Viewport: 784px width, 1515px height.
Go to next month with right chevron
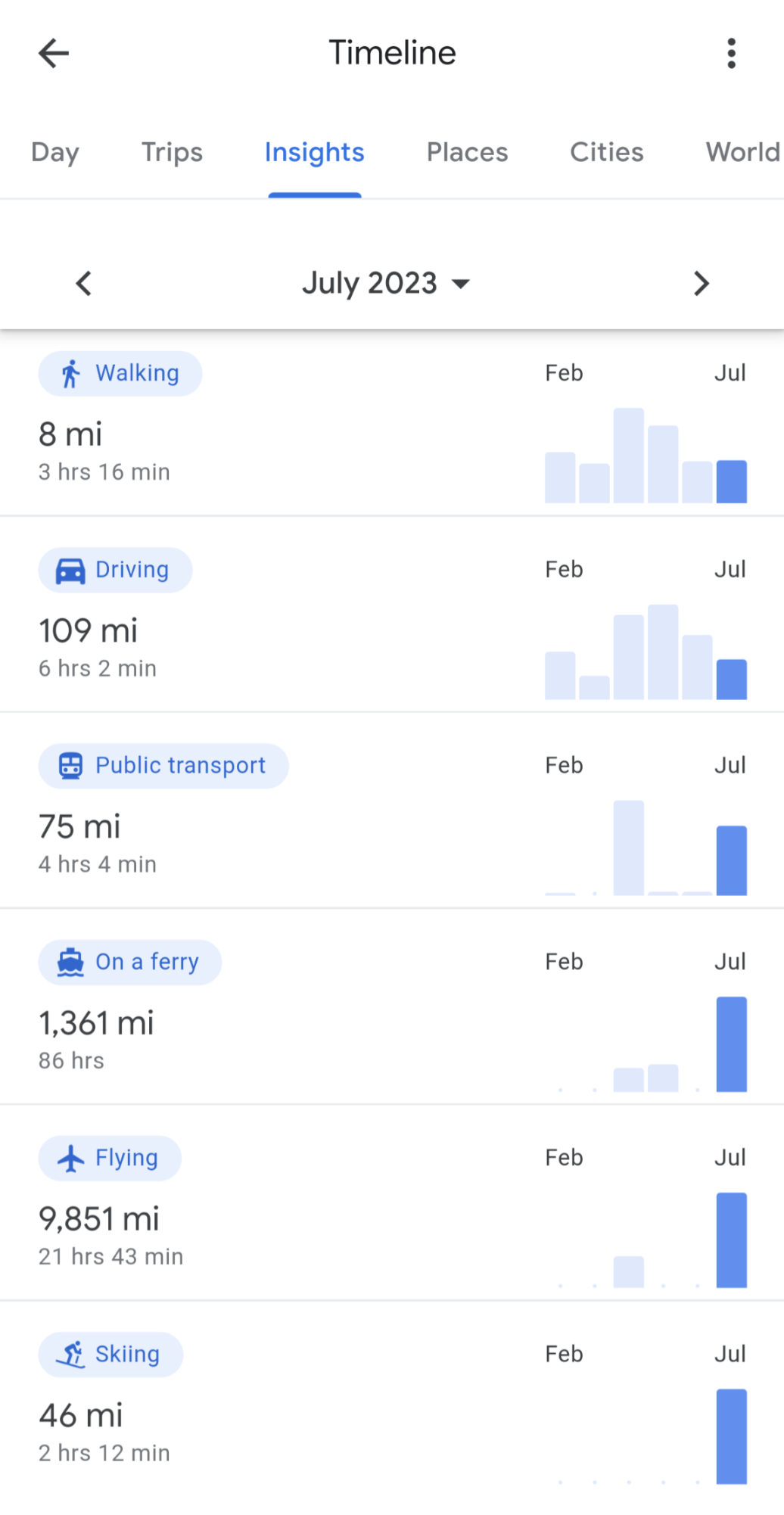[x=702, y=284]
